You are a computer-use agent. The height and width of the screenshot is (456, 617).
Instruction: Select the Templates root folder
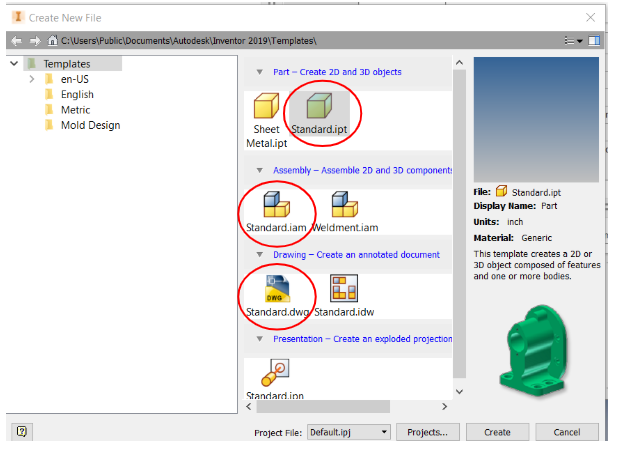(x=67, y=64)
